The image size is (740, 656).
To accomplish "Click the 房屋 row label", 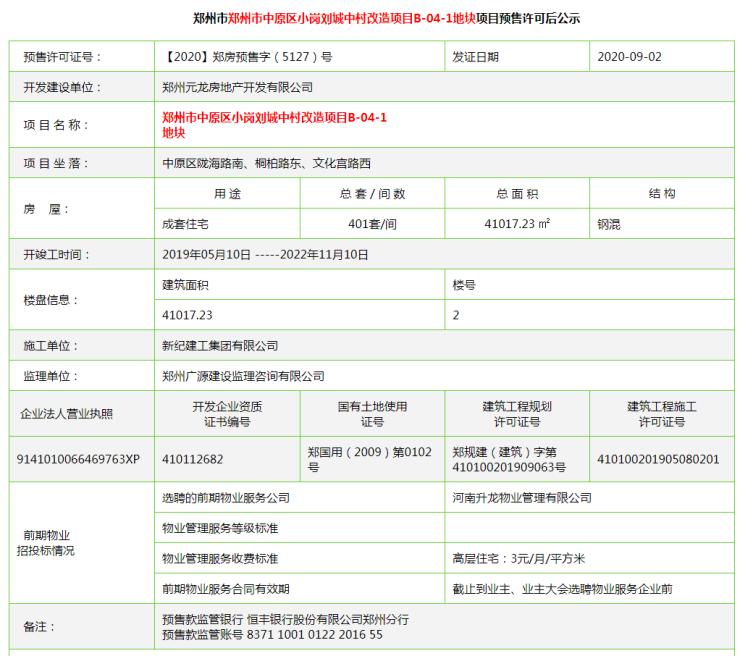I will coord(46,209).
